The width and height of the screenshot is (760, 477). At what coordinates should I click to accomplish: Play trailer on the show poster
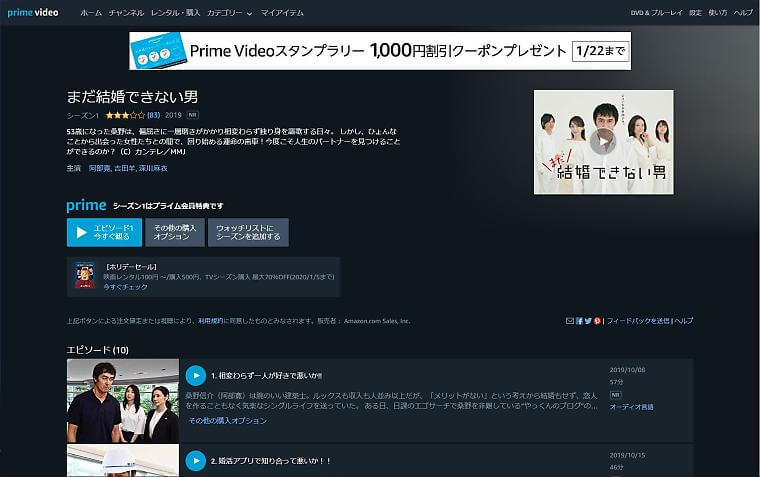(x=603, y=142)
